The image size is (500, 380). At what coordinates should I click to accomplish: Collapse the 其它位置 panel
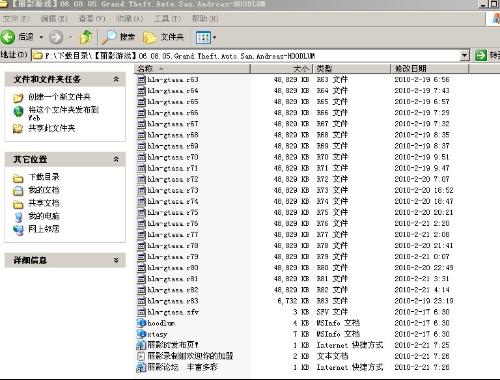tap(116, 159)
